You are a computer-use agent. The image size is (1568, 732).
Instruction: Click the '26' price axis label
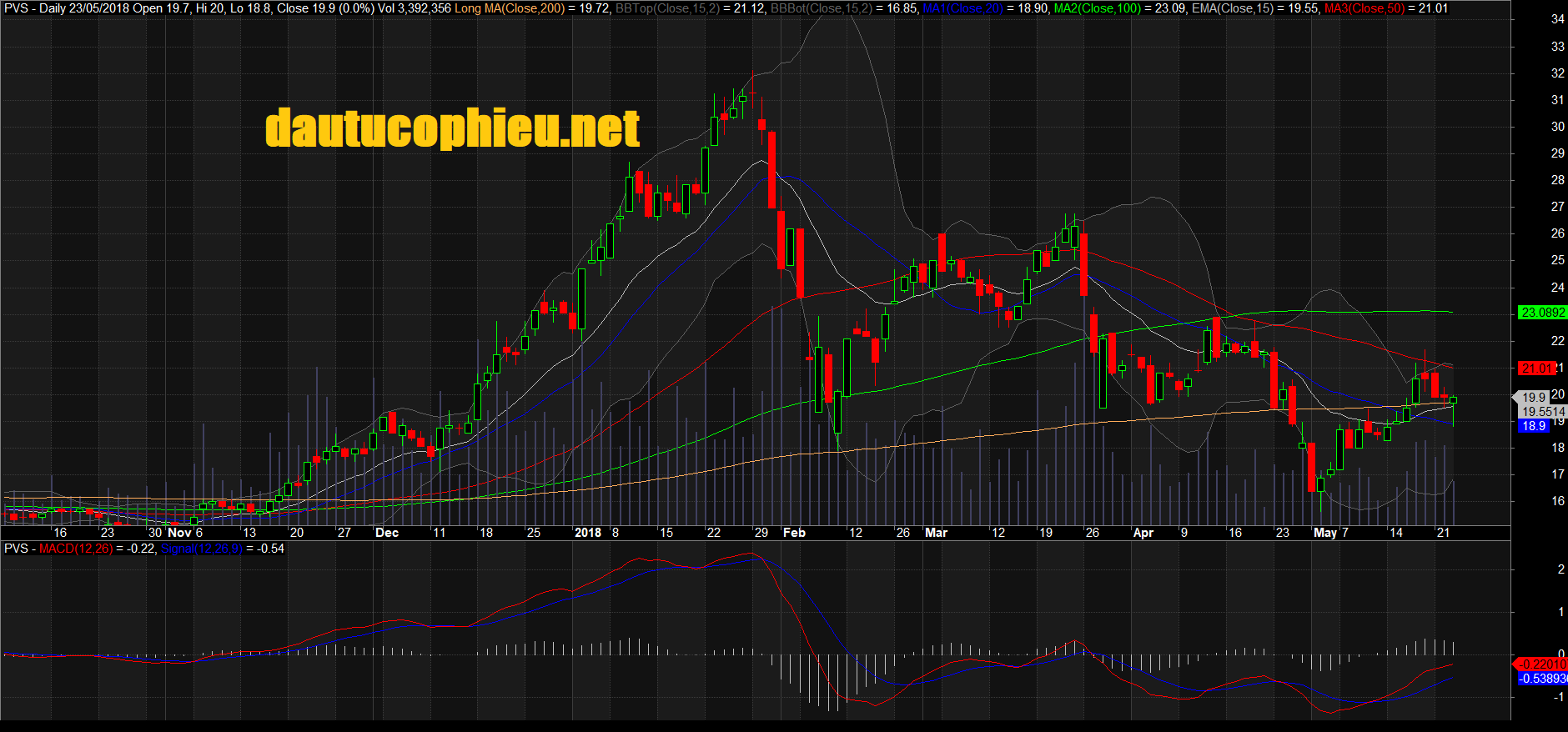pyautogui.click(x=1557, y=233)
